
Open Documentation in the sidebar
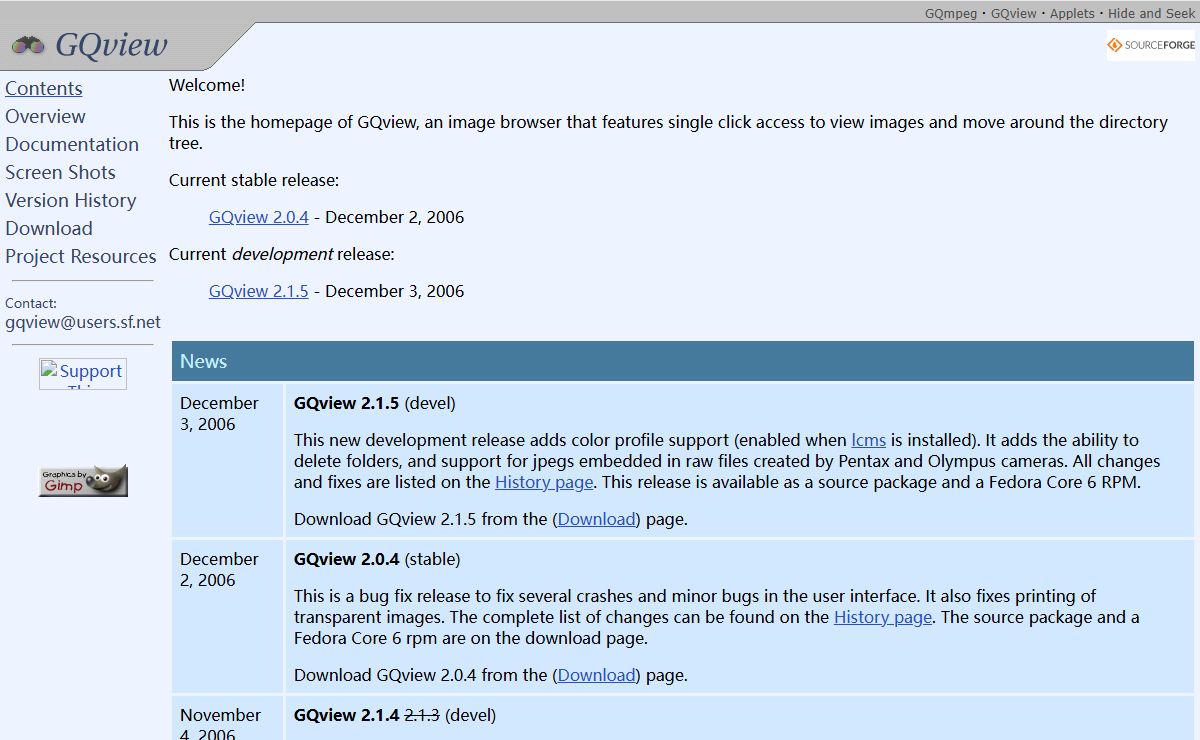point(72,144)
